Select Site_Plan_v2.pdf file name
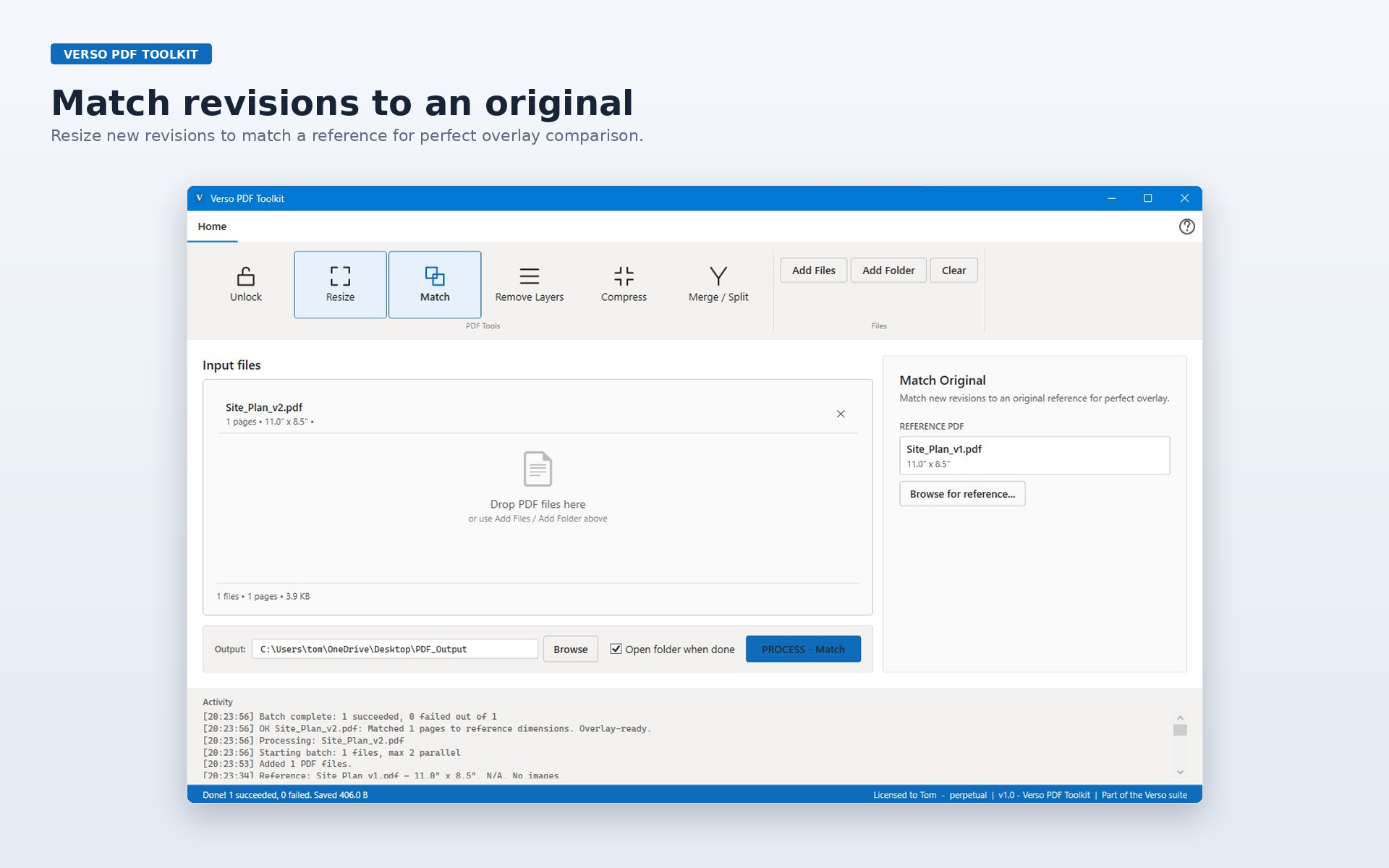 (x=264, y=407)
